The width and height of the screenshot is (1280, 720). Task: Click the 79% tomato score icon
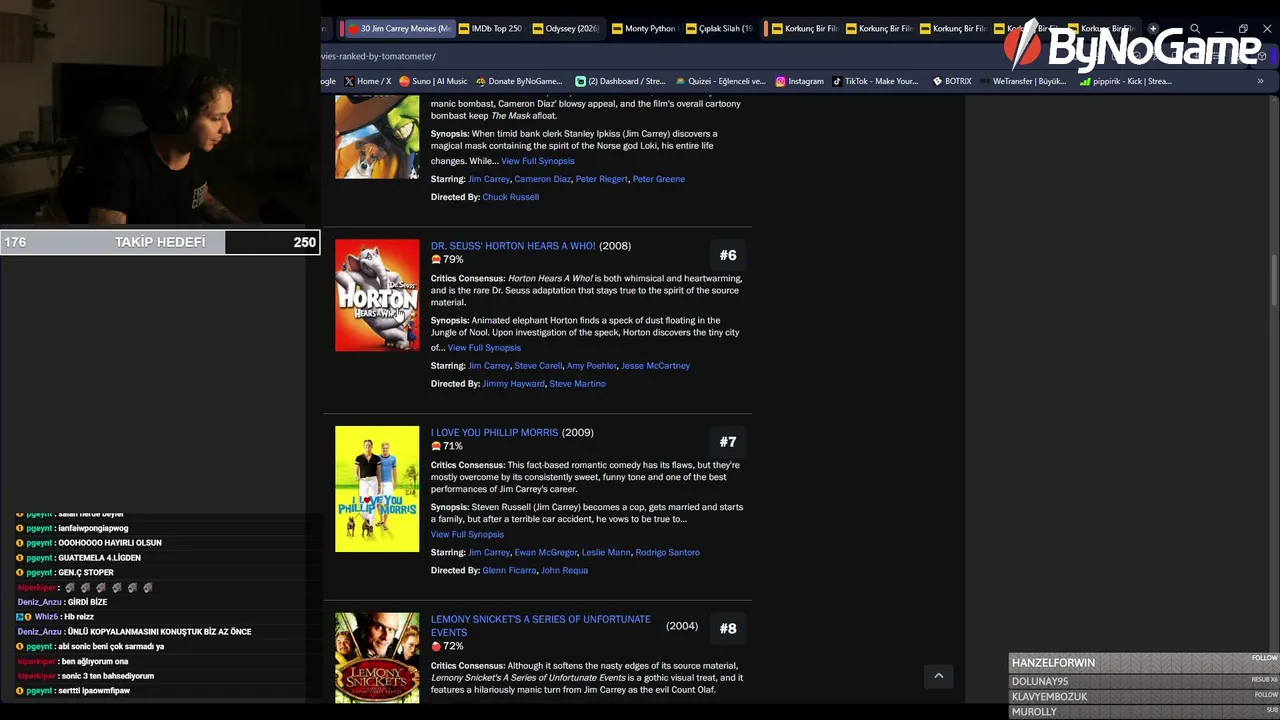click(x=436, y=260)
